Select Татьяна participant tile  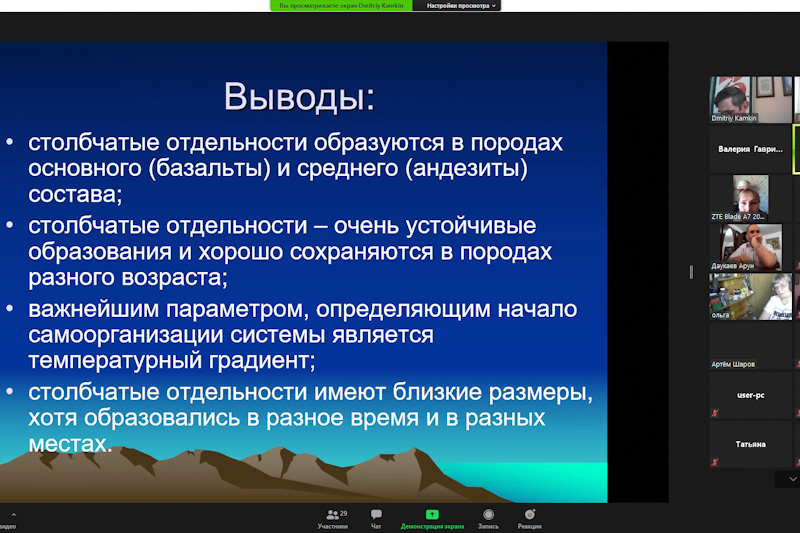click(x=751, y=444)
